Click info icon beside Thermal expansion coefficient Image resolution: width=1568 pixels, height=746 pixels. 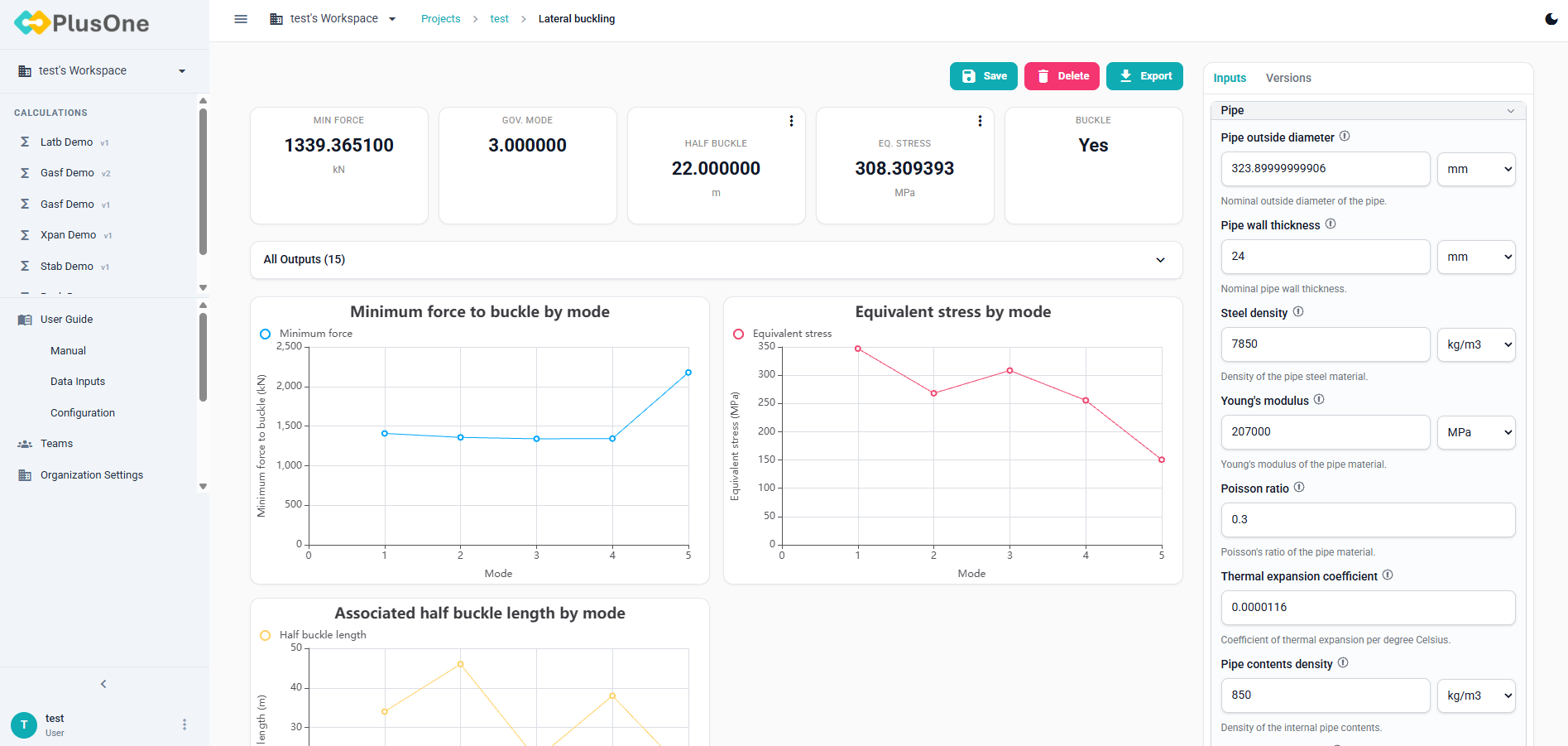tap(1388, 575)
